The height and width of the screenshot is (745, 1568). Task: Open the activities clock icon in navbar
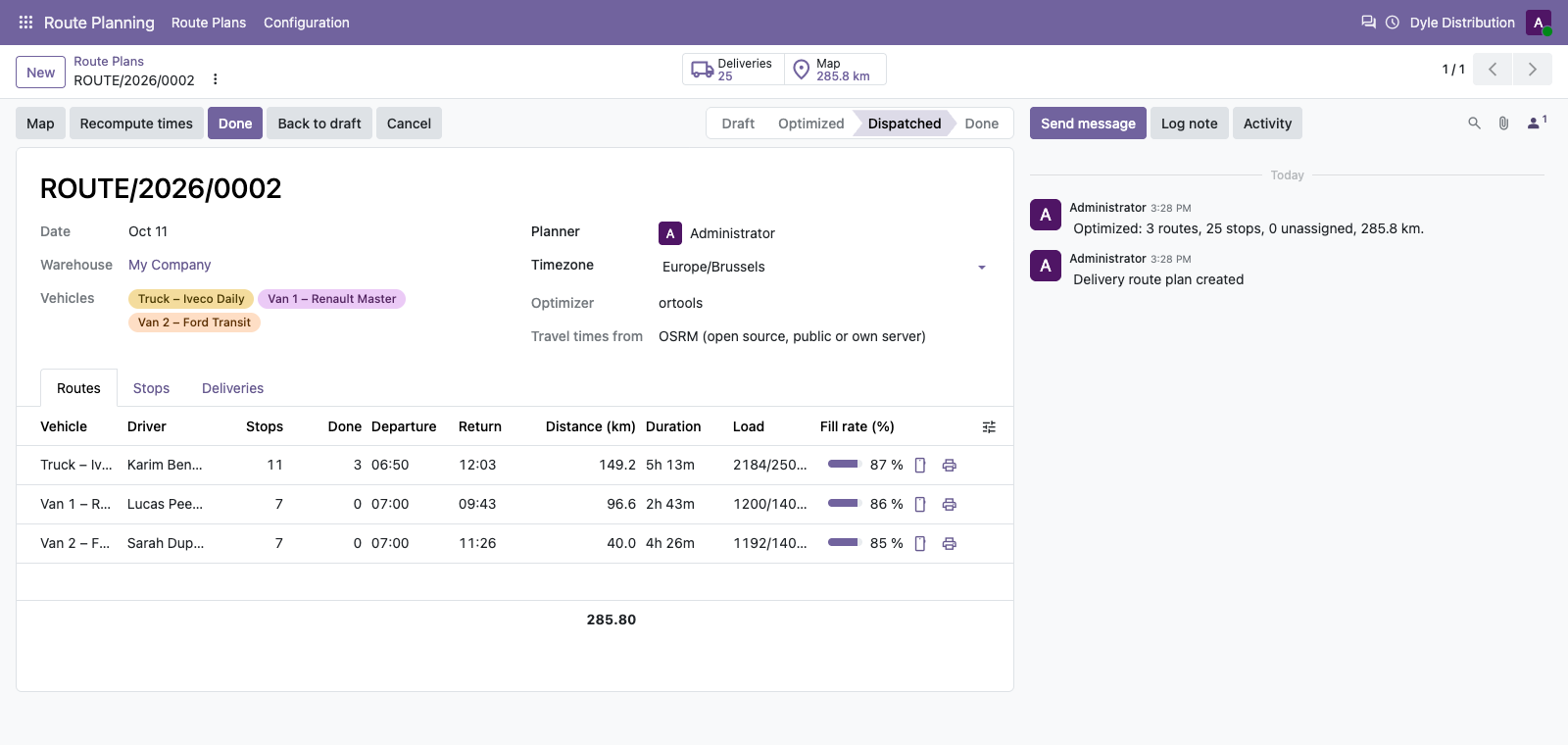1392,22
